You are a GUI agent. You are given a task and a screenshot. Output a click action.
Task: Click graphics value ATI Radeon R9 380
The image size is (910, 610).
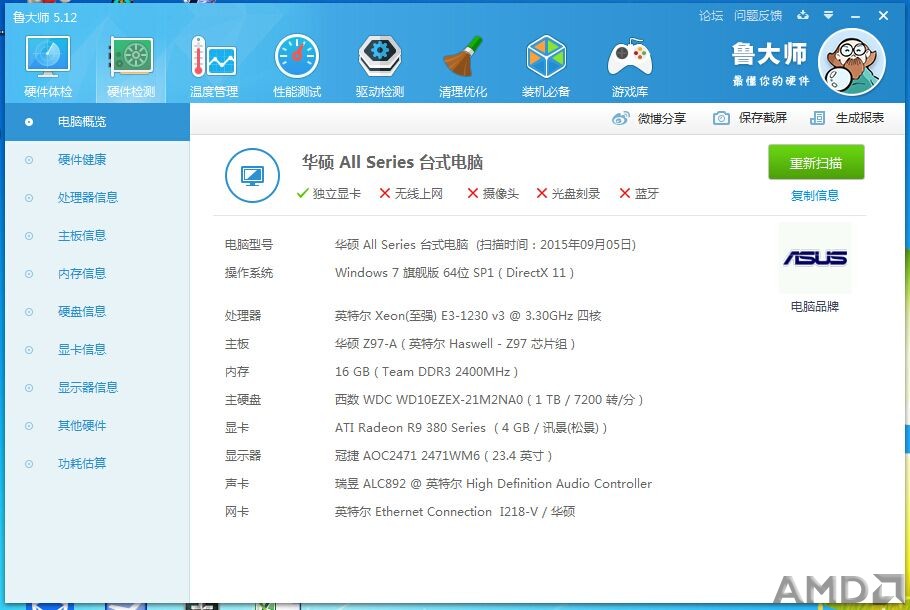click(x=471, y=428)
